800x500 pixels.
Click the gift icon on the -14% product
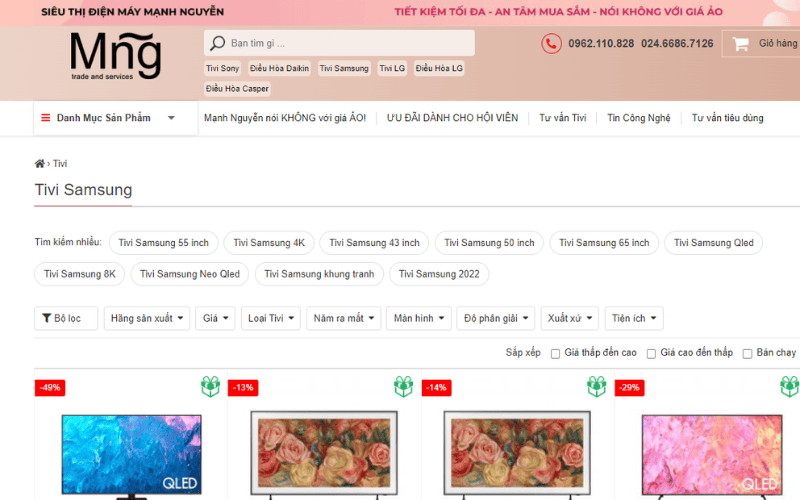(x=596, y=386)
